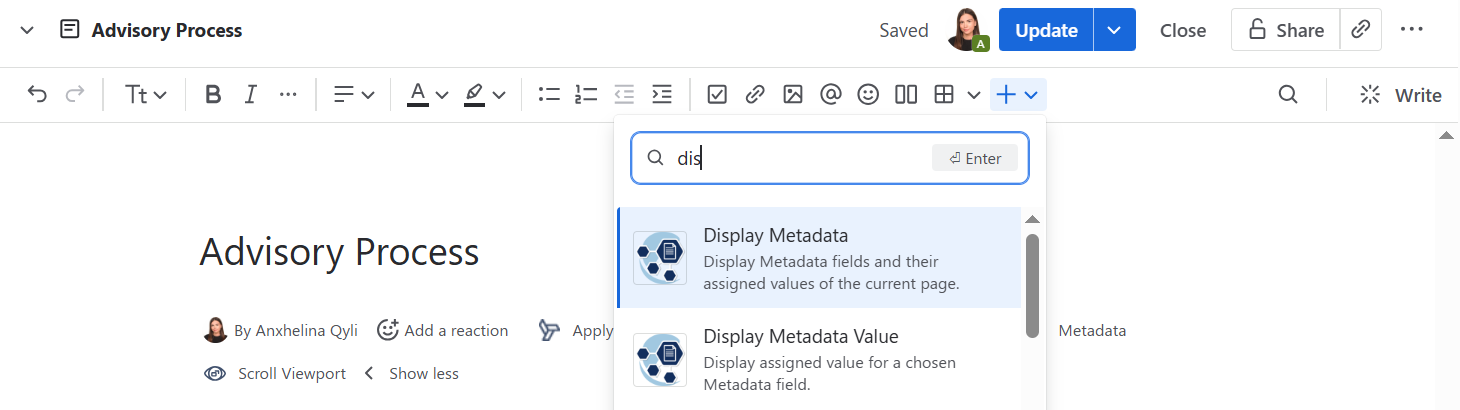This screenshot has height=410, width=1460.
Task: Open the text styles dropdown
Action: click(x=146, y=95)
